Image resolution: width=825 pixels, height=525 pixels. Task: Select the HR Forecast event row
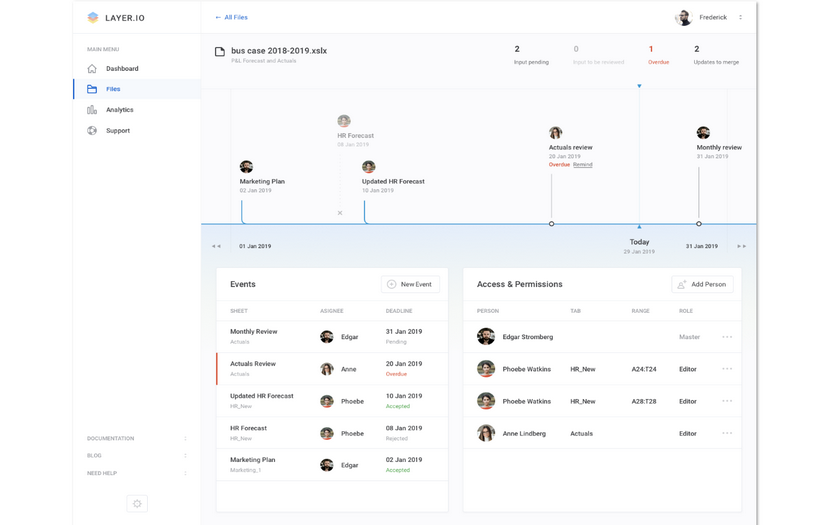[332, 433]
